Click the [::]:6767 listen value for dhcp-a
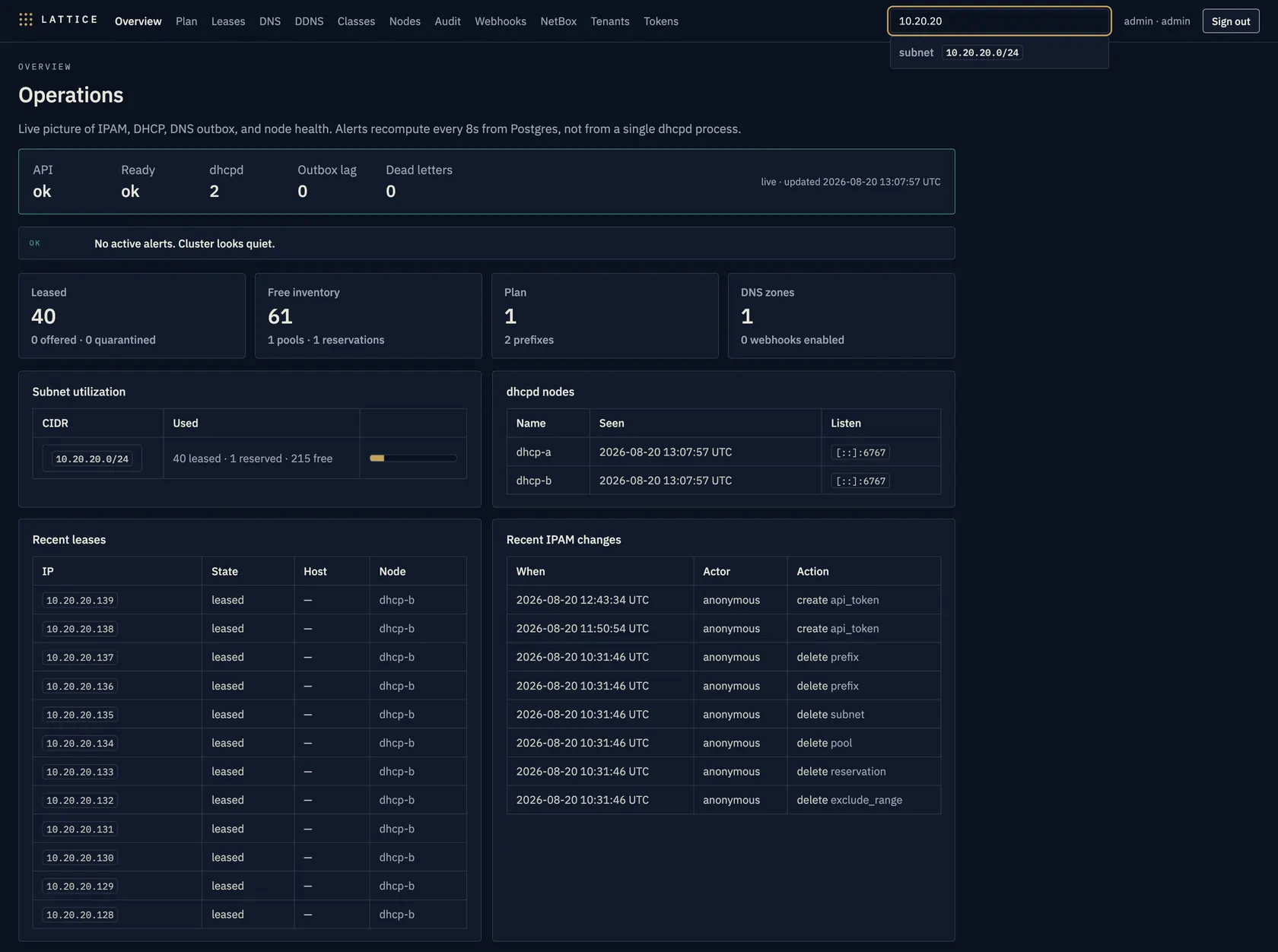The width and height of the screenshot is (1278, 952). 860,452
